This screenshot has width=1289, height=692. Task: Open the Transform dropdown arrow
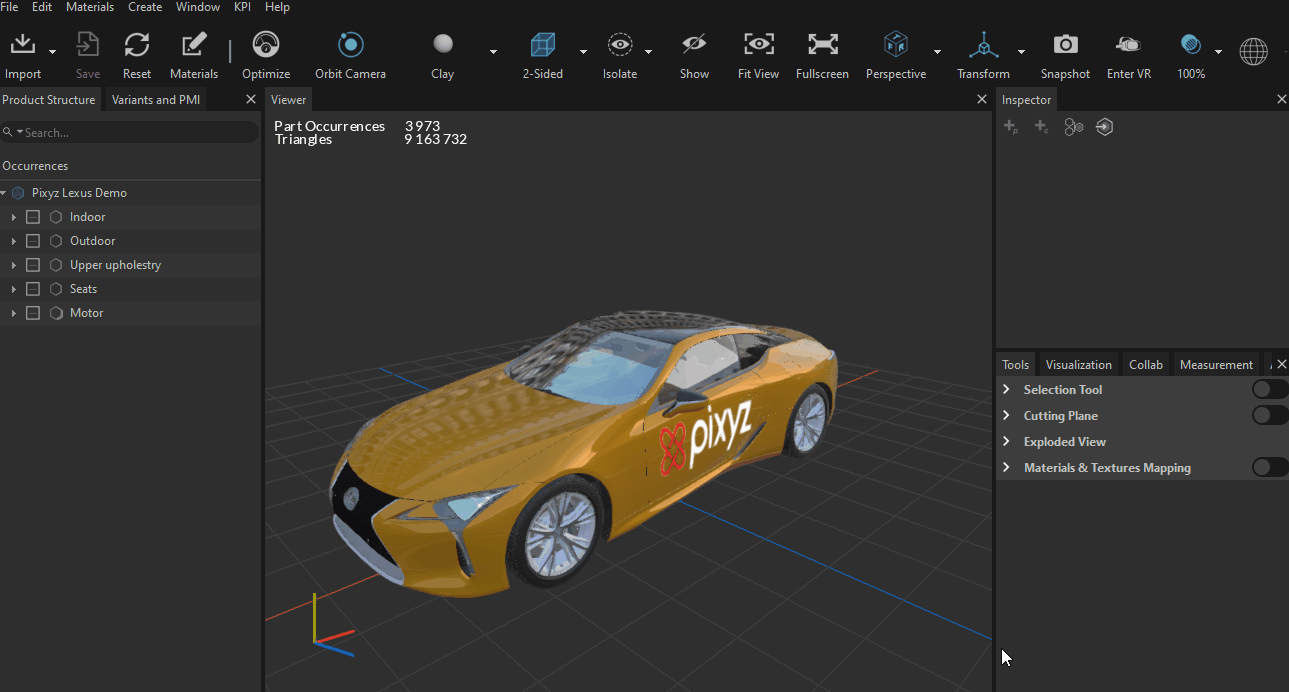pos(1021,52)
